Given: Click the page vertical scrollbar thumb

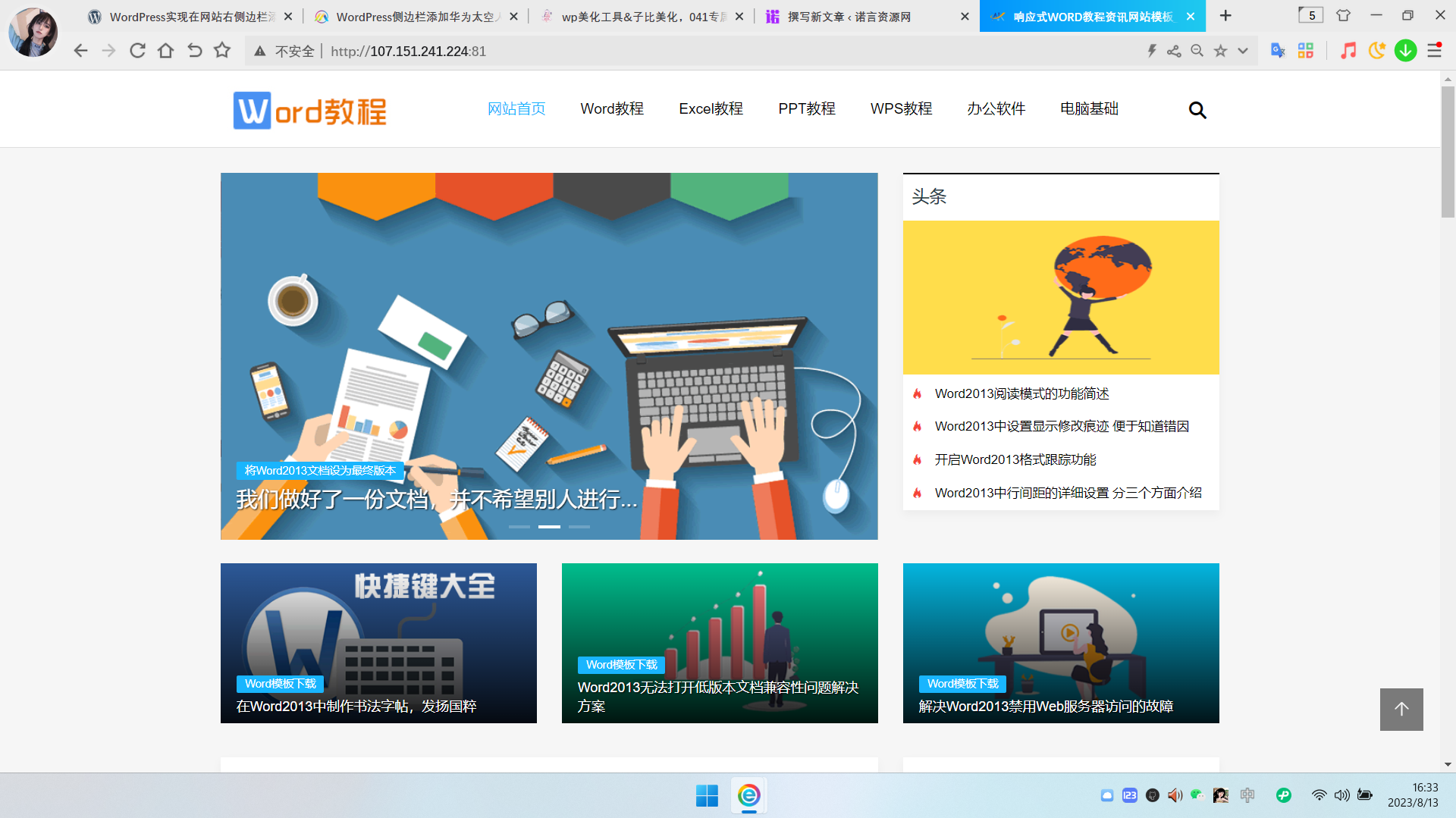Looking at the screenshot, I should [1448, 152].
